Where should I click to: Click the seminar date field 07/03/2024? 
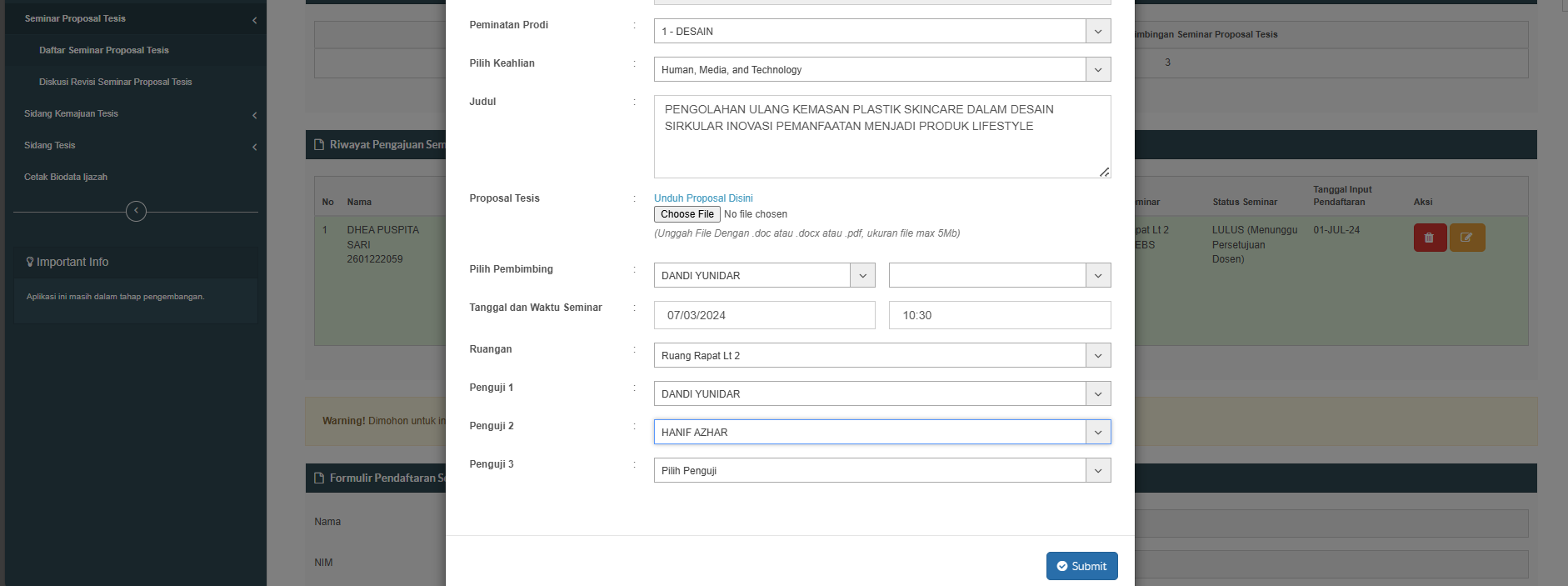coord(764,316)
